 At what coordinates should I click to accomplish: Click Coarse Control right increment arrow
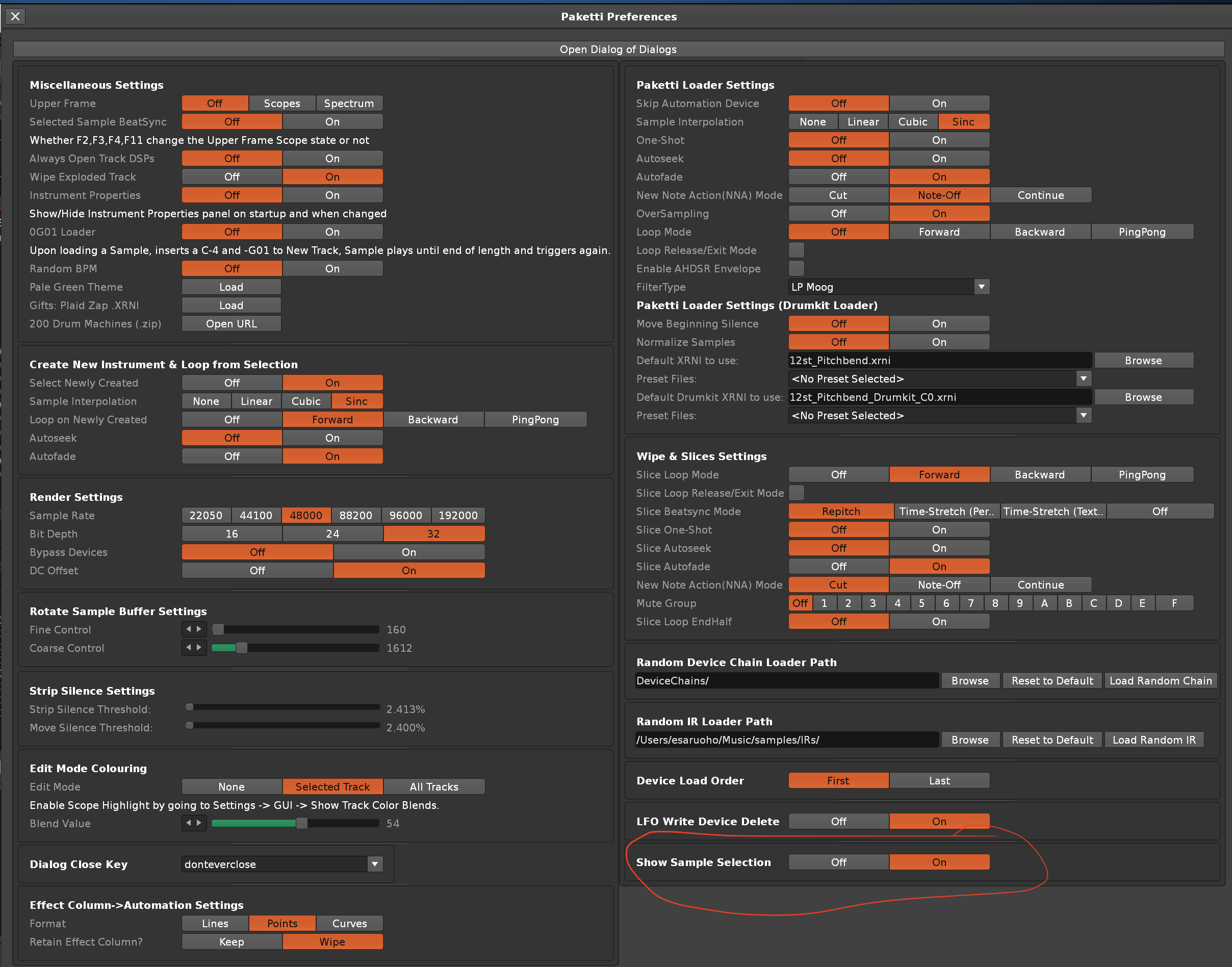(x=199, y=647)
